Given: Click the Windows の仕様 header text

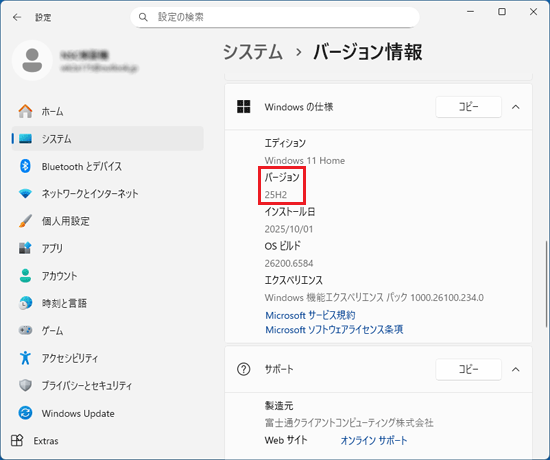Looking at the screenshot, I should click(x=299, y=107).
